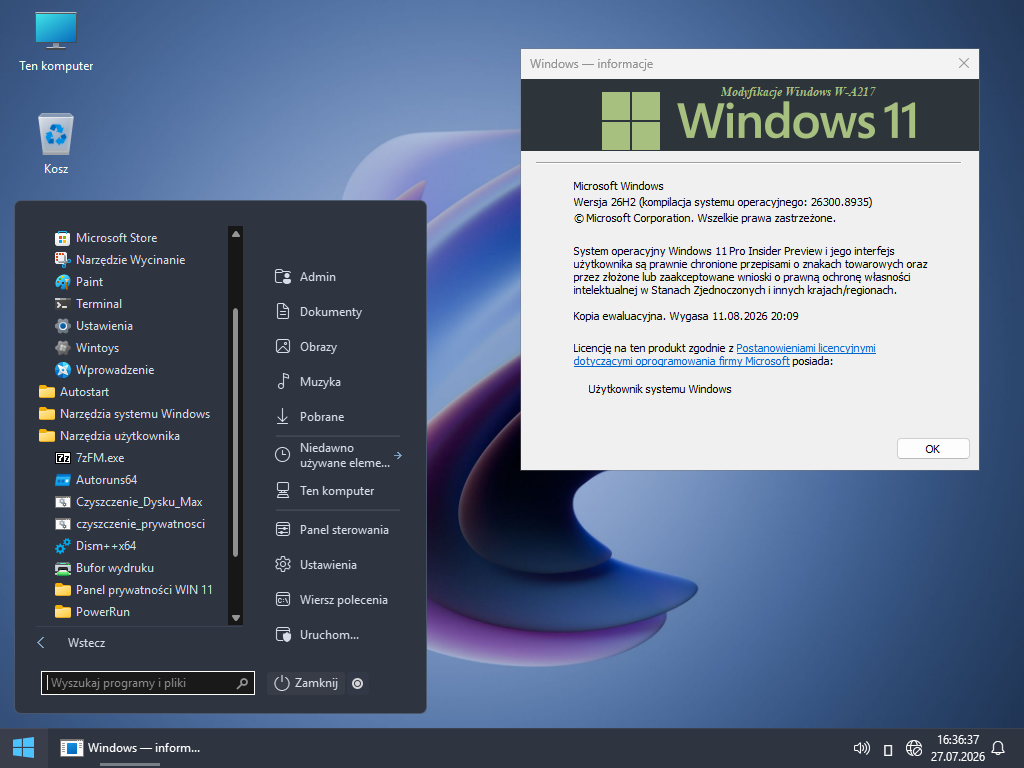
Task: Expand Niedawno używane elementy arrow
Action: pos(398,455)
